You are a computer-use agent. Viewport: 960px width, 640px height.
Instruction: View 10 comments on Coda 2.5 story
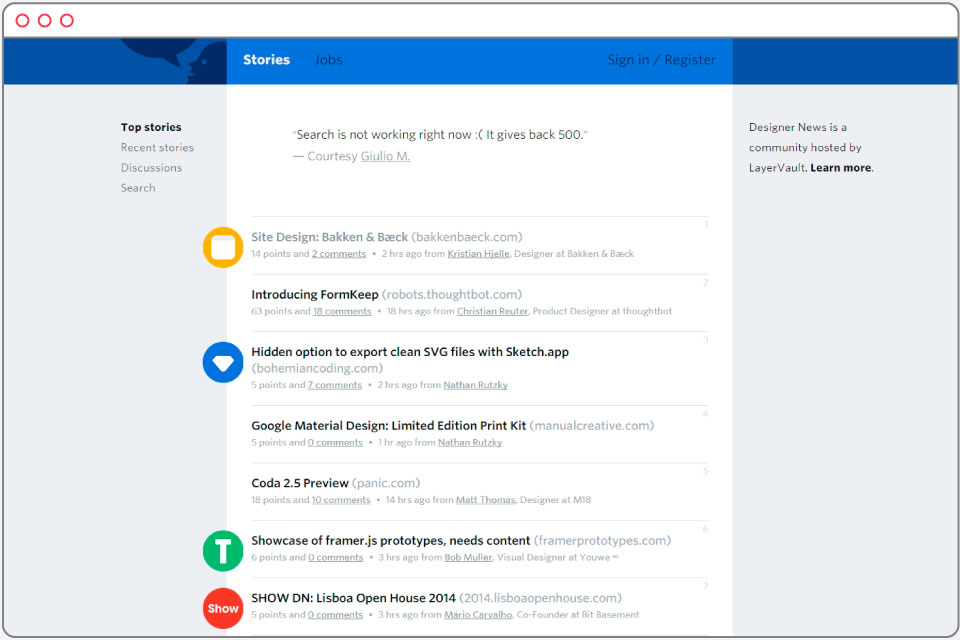(341, 500)
